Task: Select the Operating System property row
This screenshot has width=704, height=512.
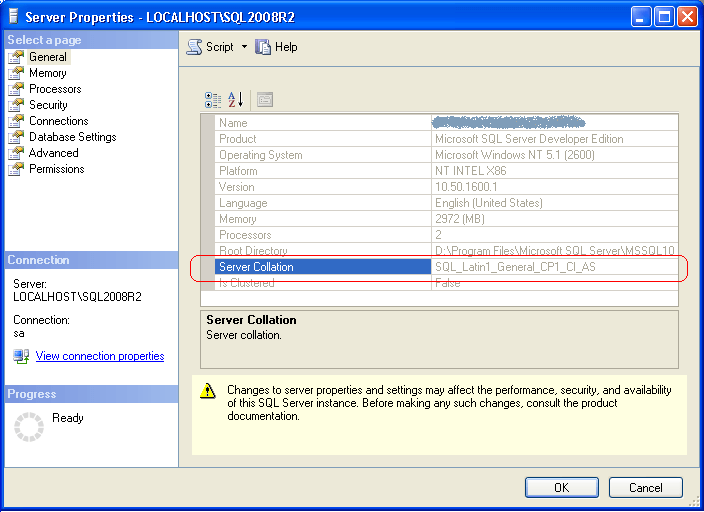Action: tap(446, 155)
